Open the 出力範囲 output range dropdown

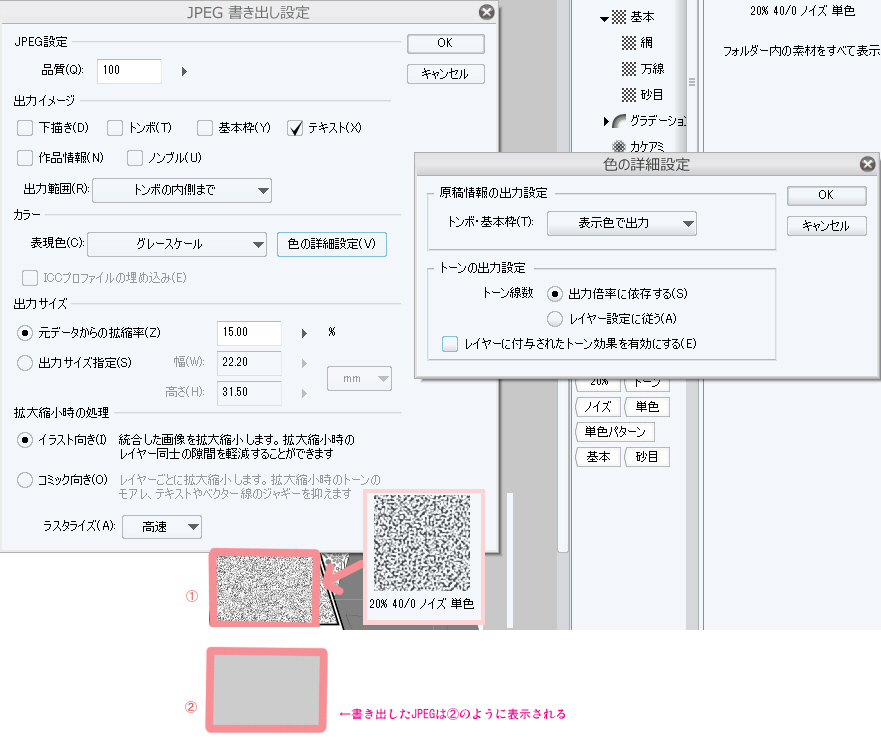tap(182, 190)
